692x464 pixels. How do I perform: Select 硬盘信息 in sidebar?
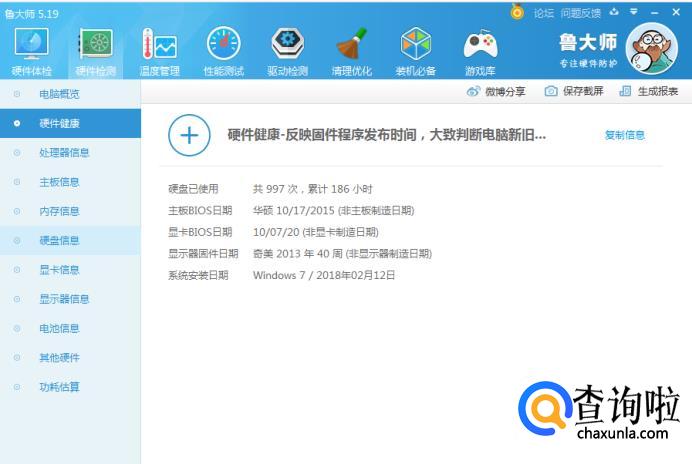pos(70,241)
